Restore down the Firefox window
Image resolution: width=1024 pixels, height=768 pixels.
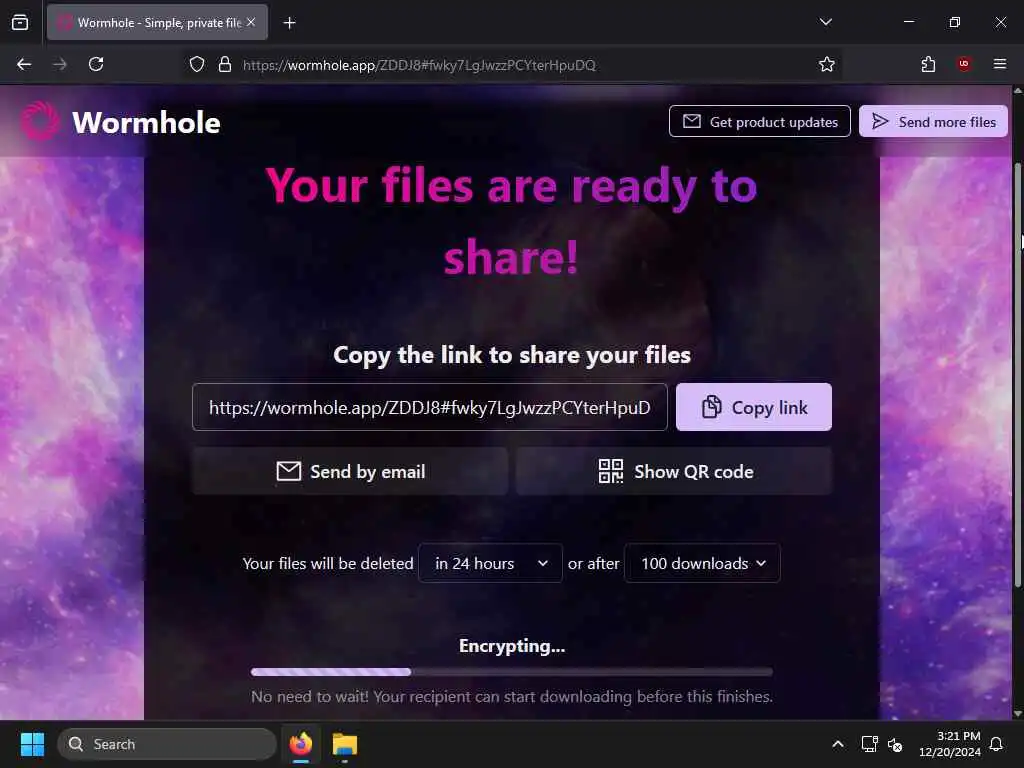pyautogui.click(x=955, y=22)
